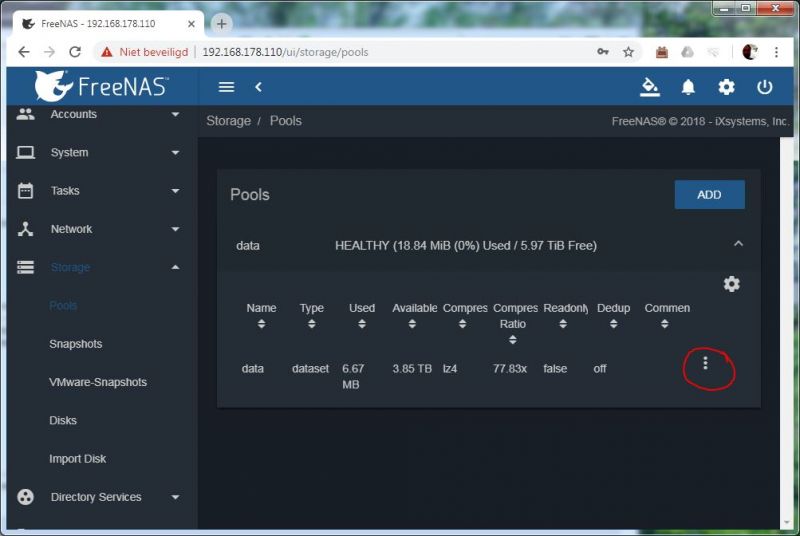Sort by Available column
The image size is (800, 536).
pyautogui.click(x=412, y=324)
